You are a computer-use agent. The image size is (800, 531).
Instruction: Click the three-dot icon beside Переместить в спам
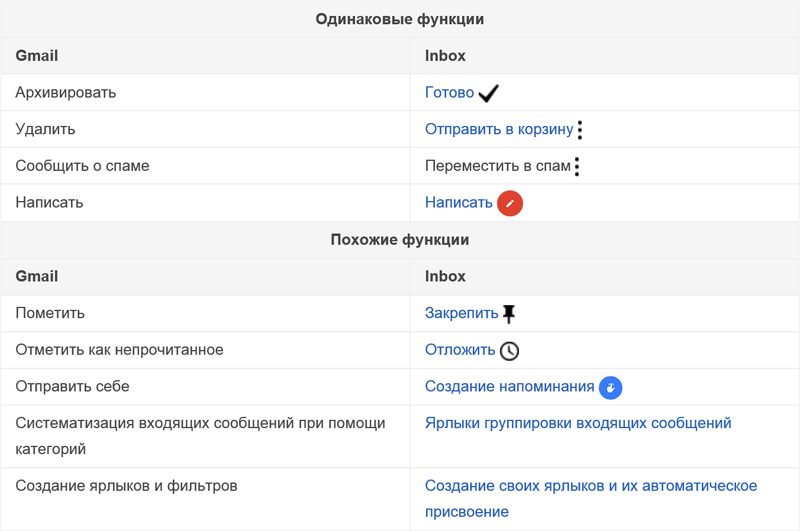[577, 167]
